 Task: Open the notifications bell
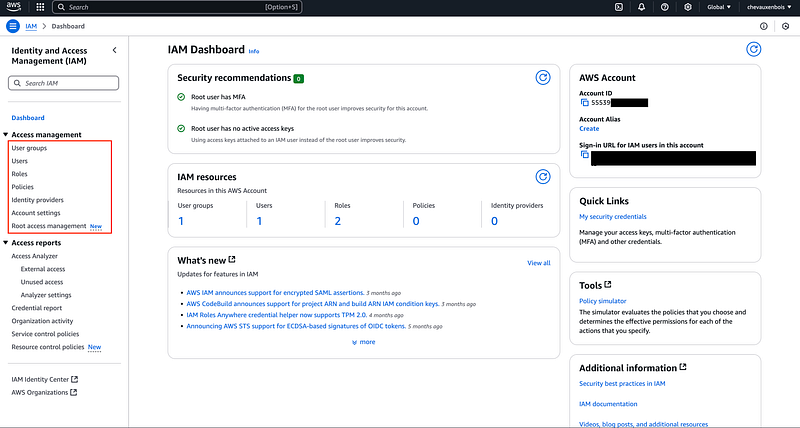[x=641, y=7]
